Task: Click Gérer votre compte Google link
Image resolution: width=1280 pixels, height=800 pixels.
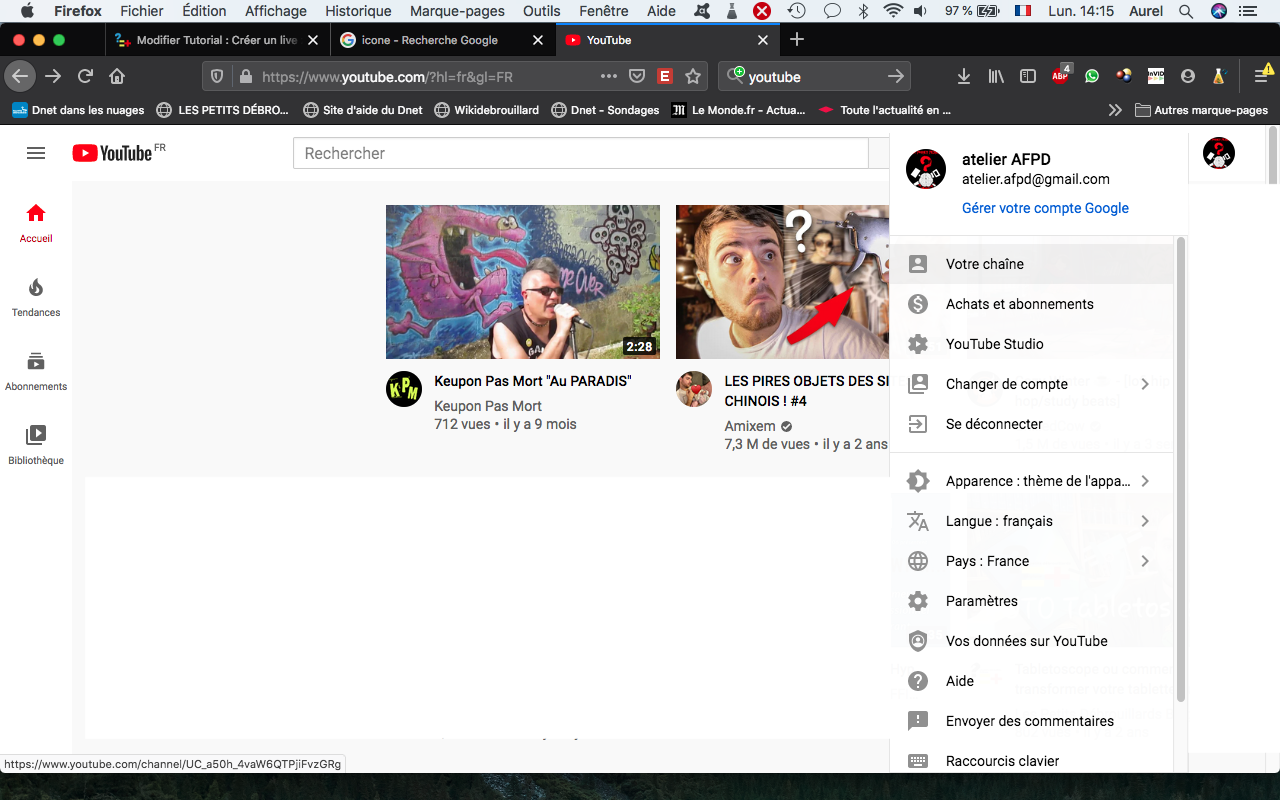Action: point(1045,208)
